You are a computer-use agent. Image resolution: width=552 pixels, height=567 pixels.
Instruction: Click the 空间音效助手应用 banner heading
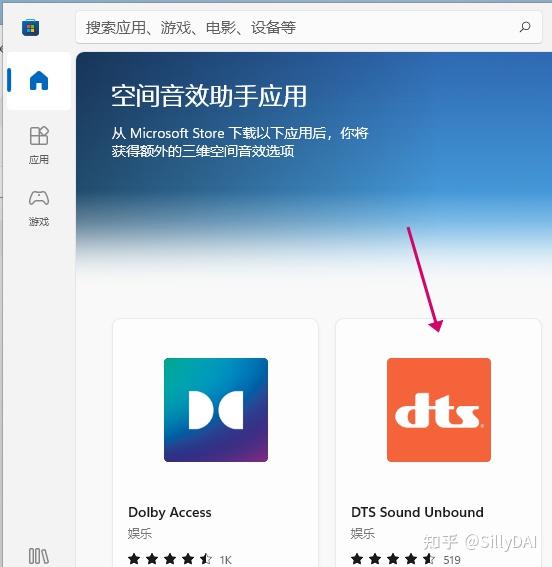coord(209,96)
